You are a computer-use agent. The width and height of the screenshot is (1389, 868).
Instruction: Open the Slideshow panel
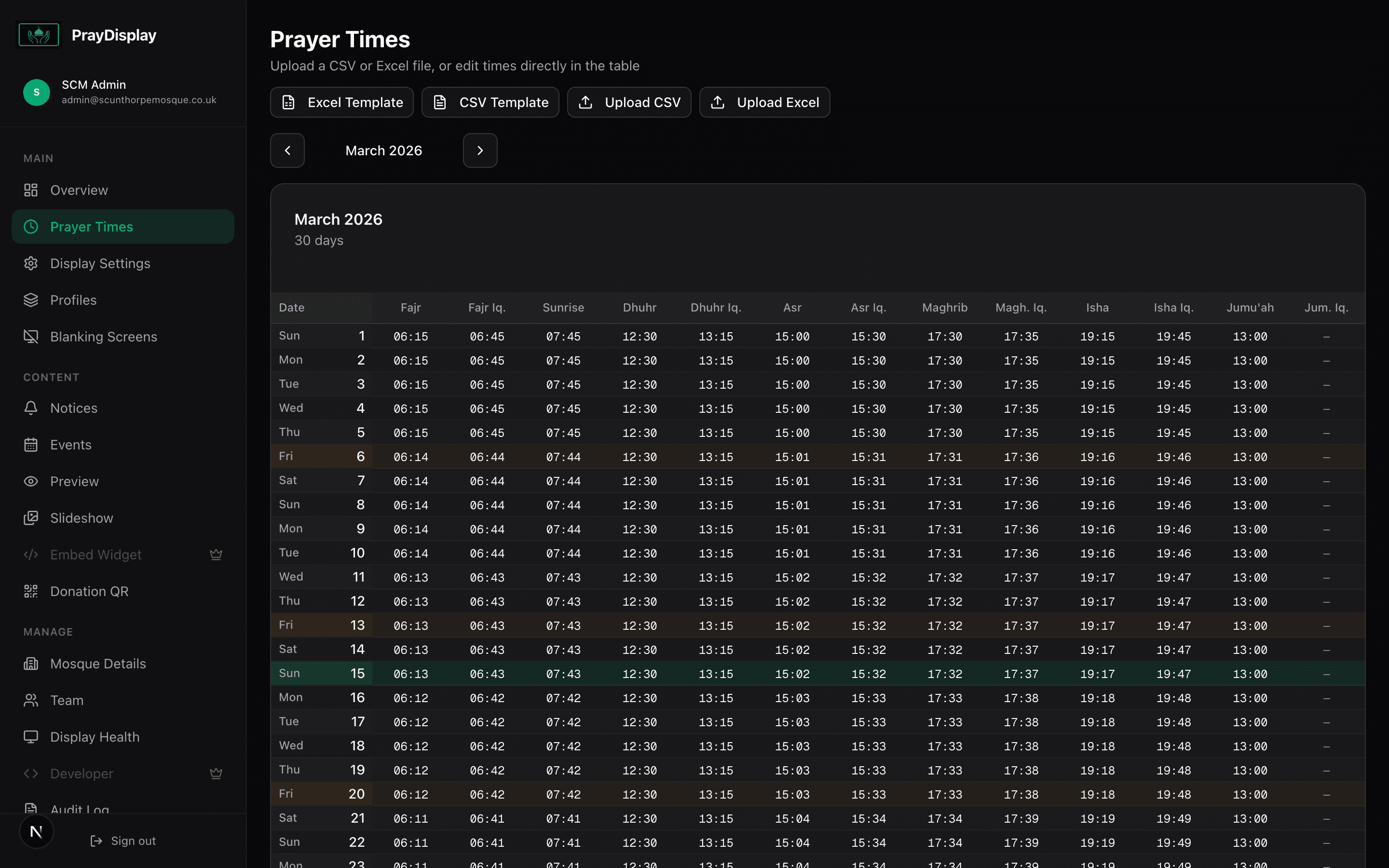pos(82,518)
